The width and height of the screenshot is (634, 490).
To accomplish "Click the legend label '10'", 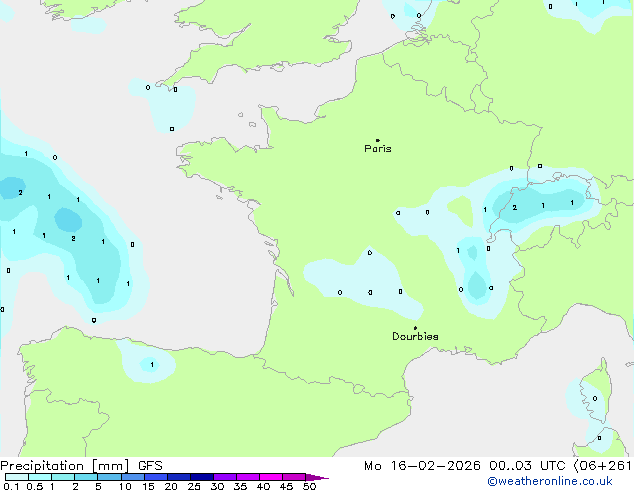I will (125, 486).
